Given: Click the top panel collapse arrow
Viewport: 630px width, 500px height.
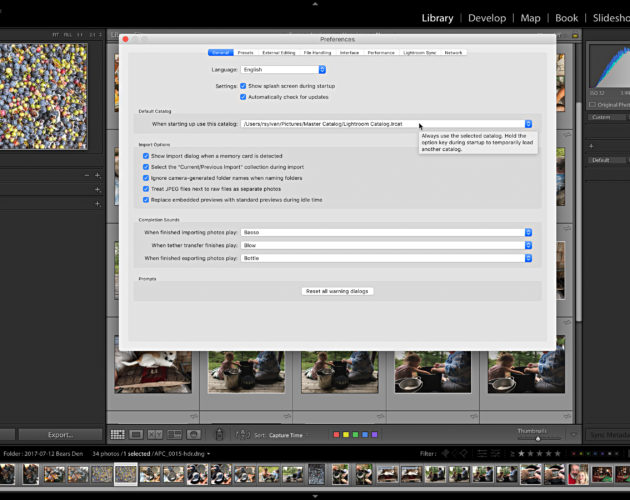Looking at the screenshot, I should 315,4.
